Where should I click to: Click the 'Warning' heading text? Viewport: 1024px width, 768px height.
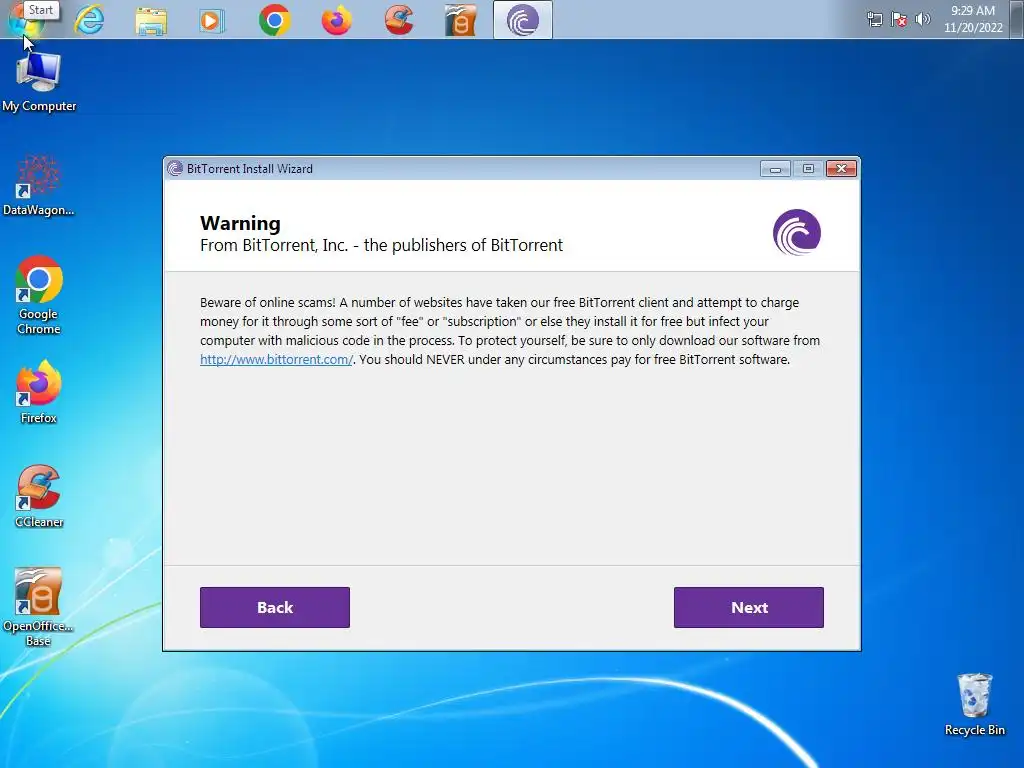coord(240,223)
